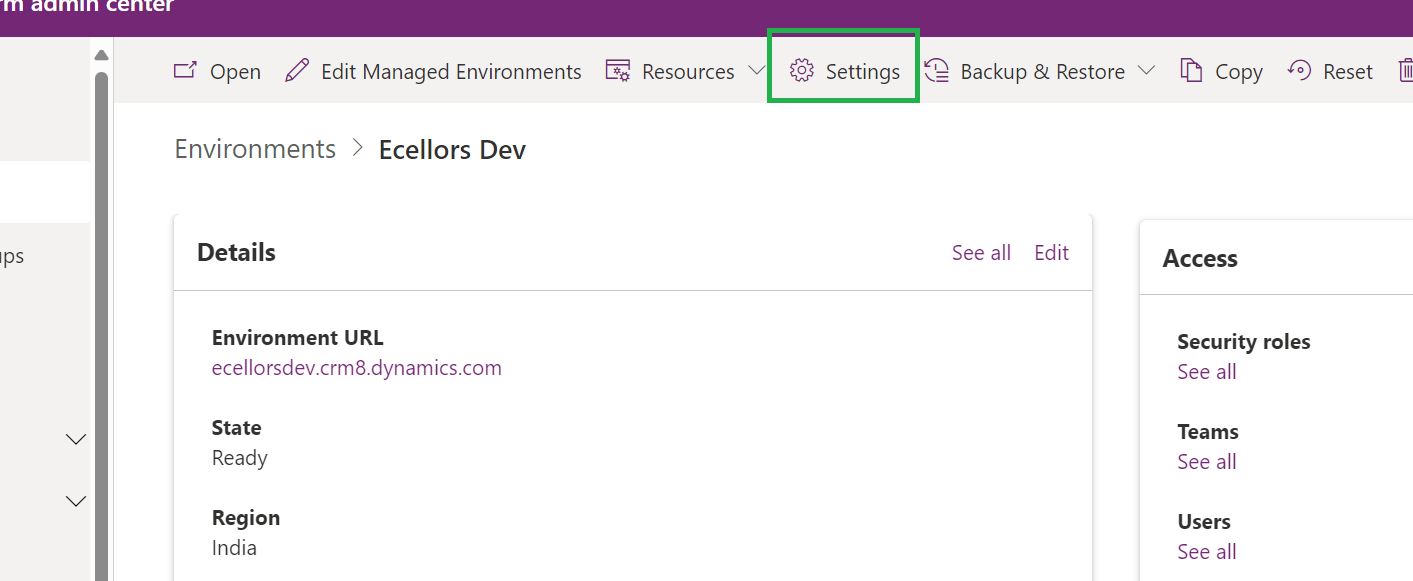Click the Resources icon in the command bar
This screenshot has width=1413, height=581.
618,71
